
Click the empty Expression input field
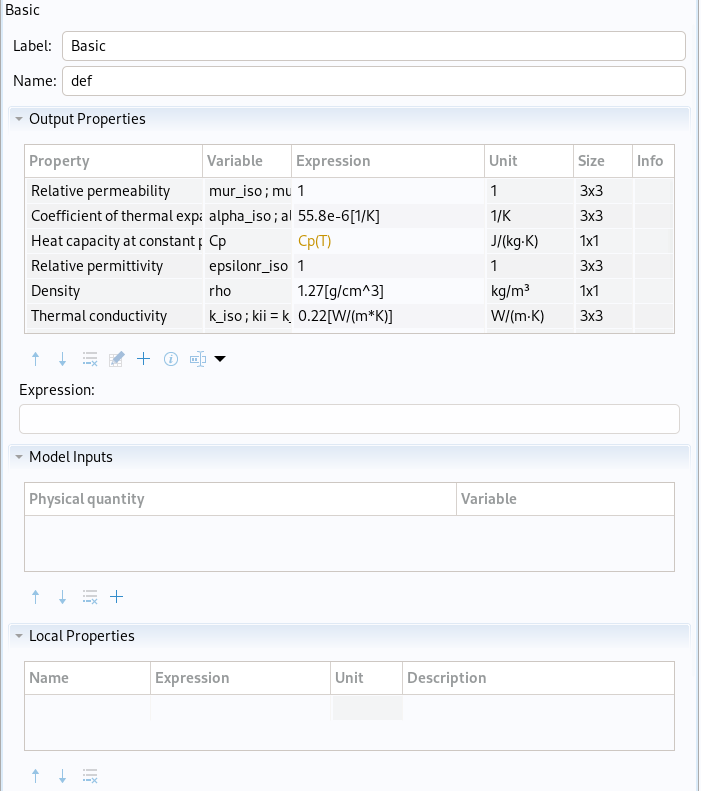[349, 419]
